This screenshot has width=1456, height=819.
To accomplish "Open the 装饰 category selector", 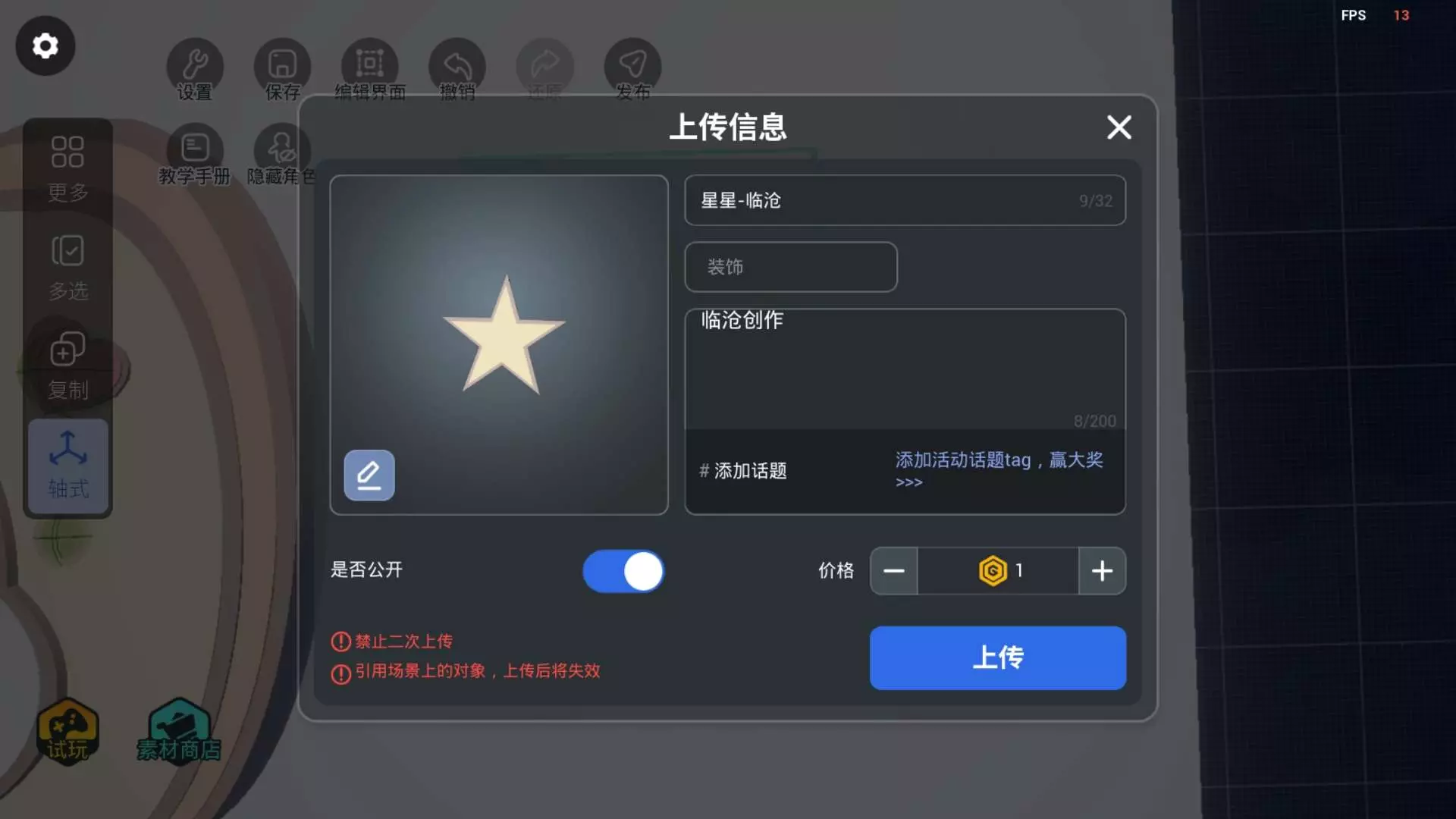I will [791, 267].
